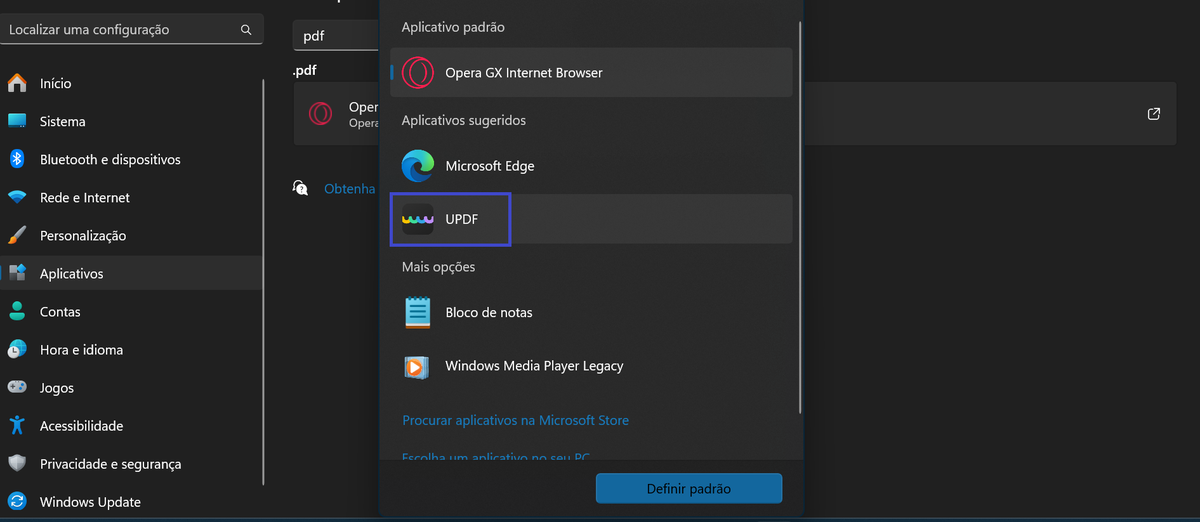The width and height of the screenshot is (1200, 522).
Task: Click the Início home icon
Action: coord(17,83)
